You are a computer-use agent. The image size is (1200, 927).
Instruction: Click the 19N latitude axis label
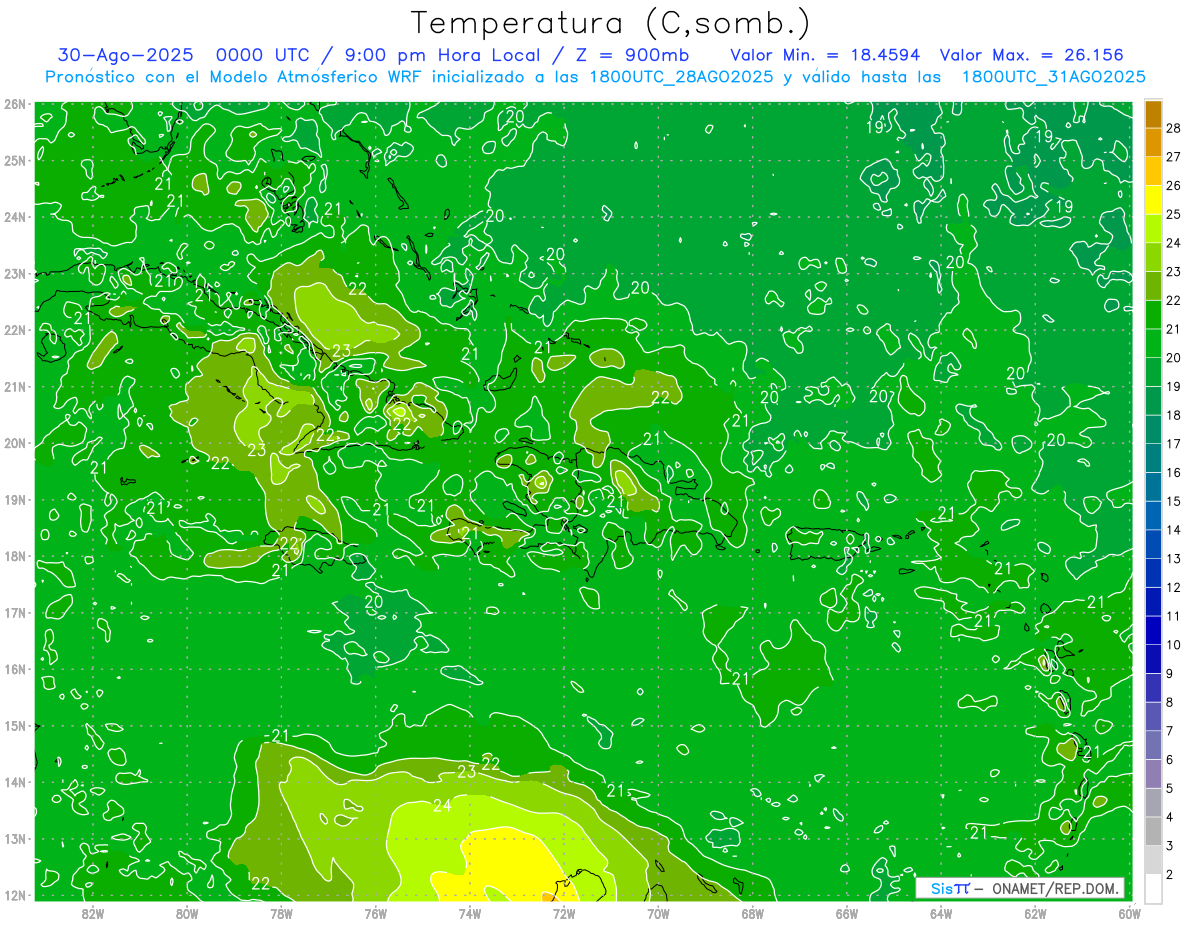tap(14, 500)
